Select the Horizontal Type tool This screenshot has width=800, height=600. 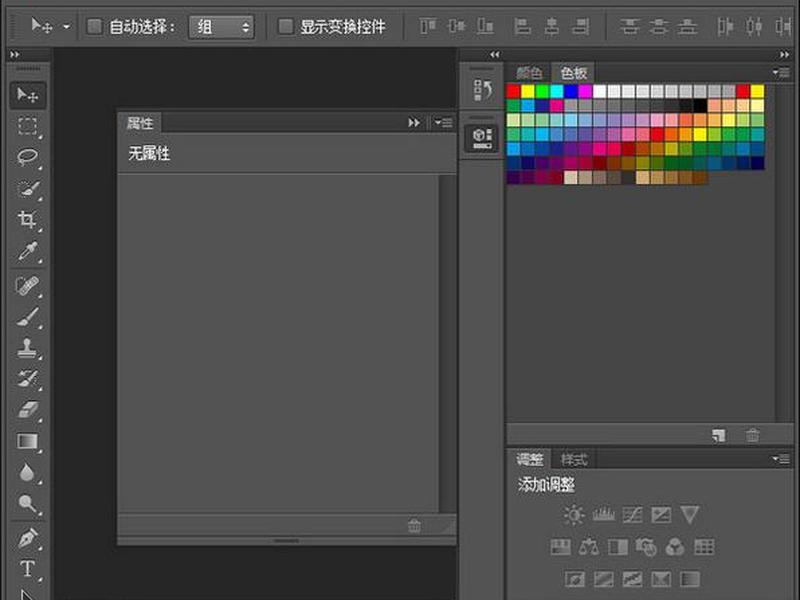[x=28, y=569]
